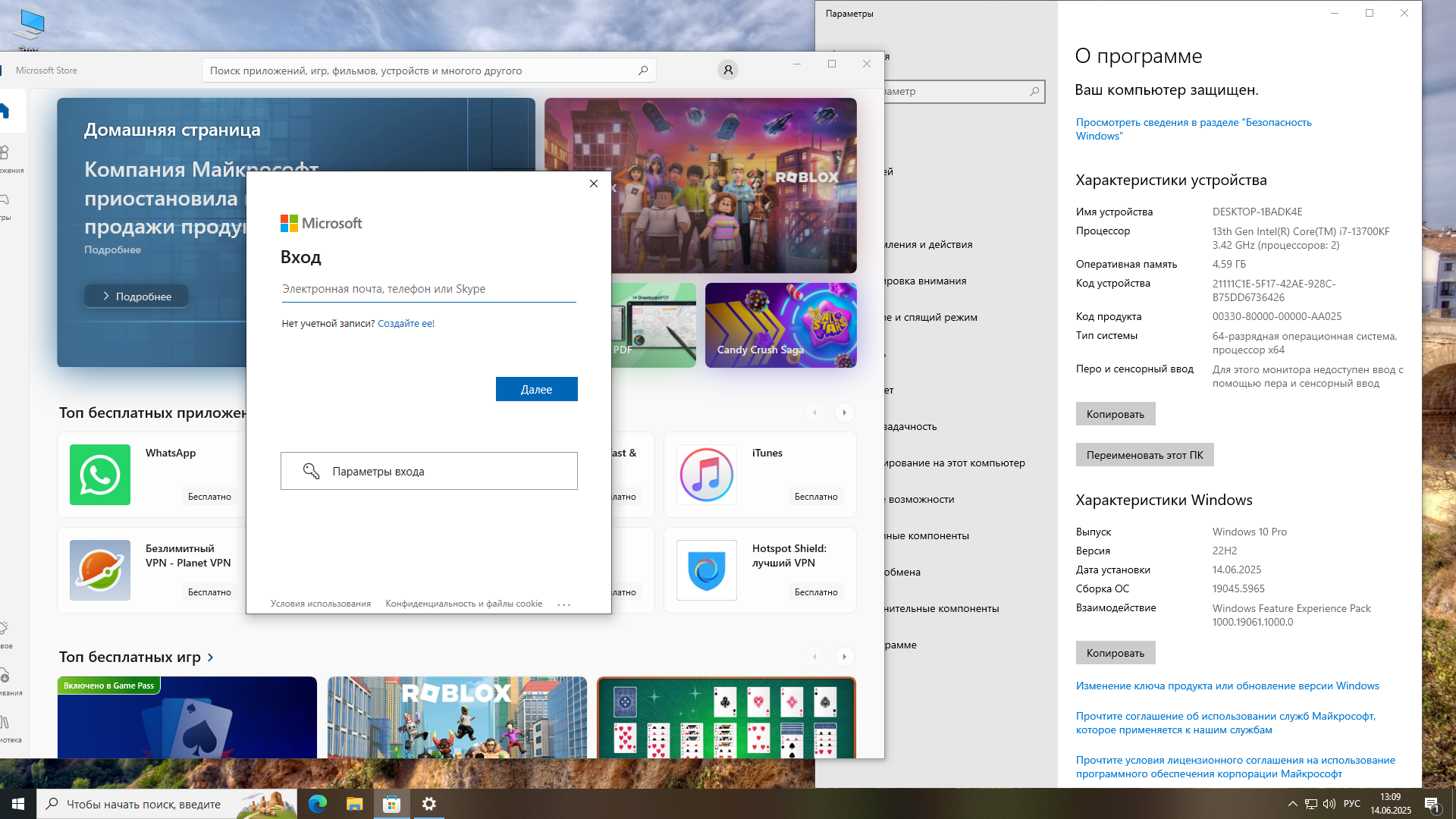Focus the email, phone or Skype field
The width and height of the screenshot is (1456, 819).
click(429, 289)
